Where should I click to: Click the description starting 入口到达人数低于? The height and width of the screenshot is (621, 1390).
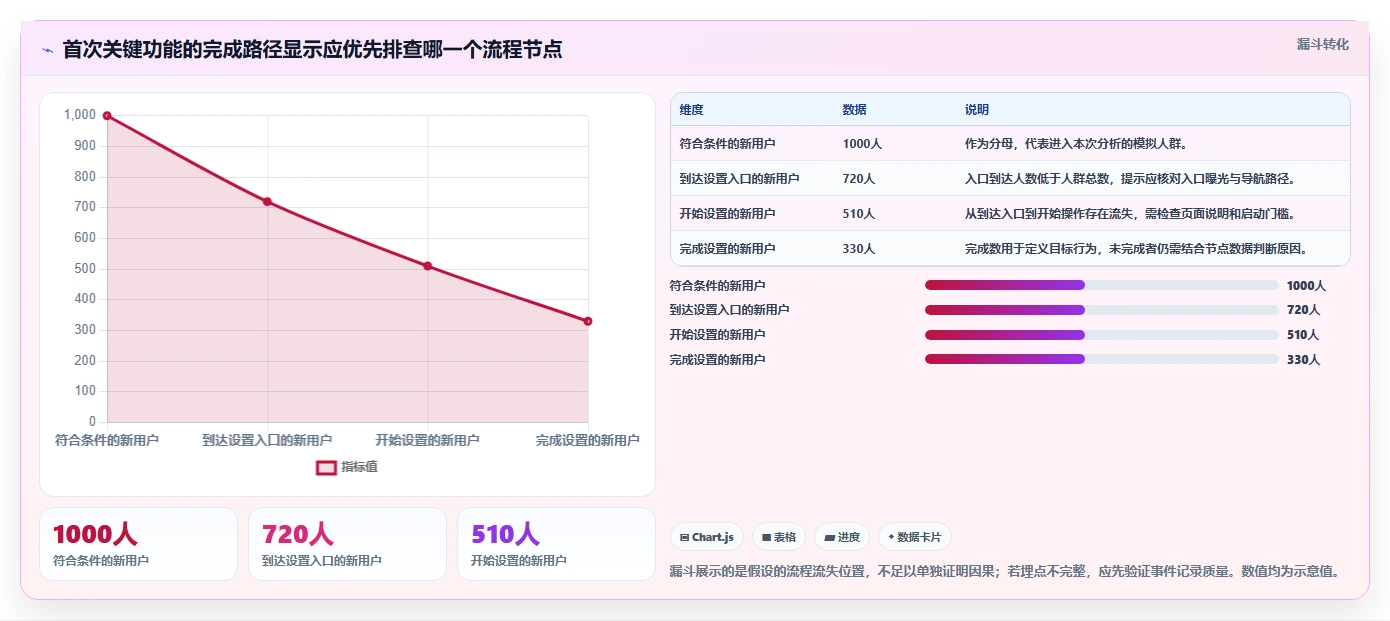1130,178
